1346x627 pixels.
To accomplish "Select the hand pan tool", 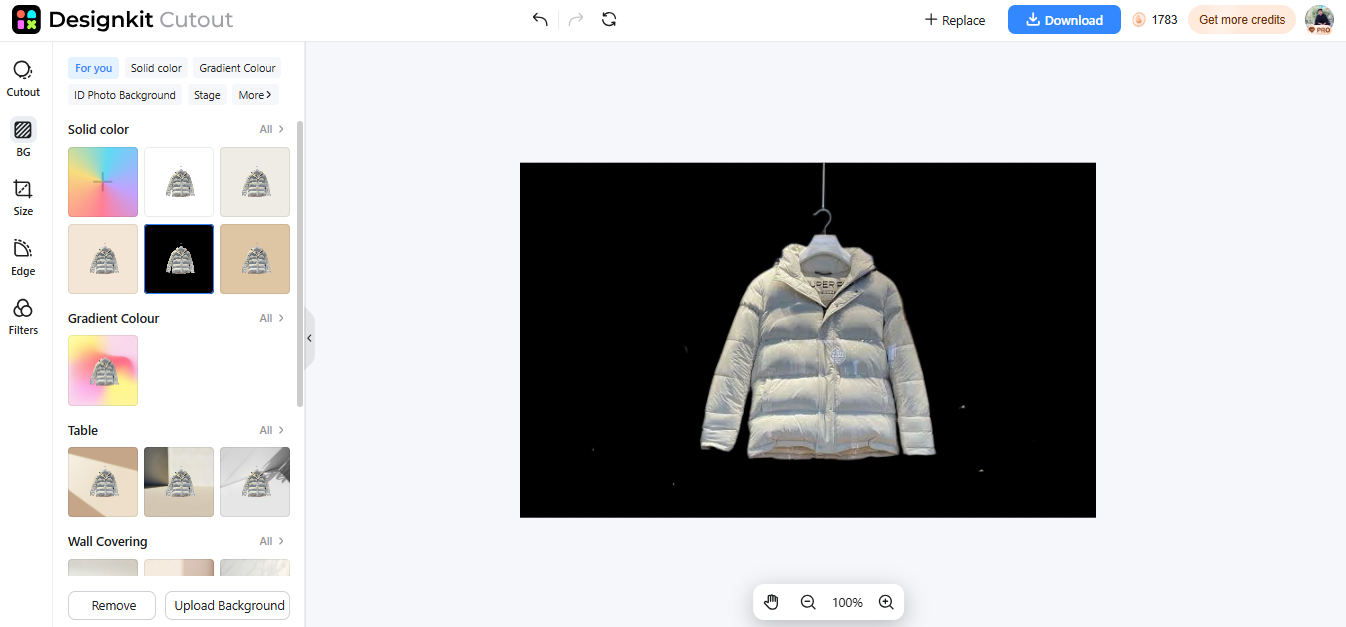I will pyautogui.click(x=771, y=602).
